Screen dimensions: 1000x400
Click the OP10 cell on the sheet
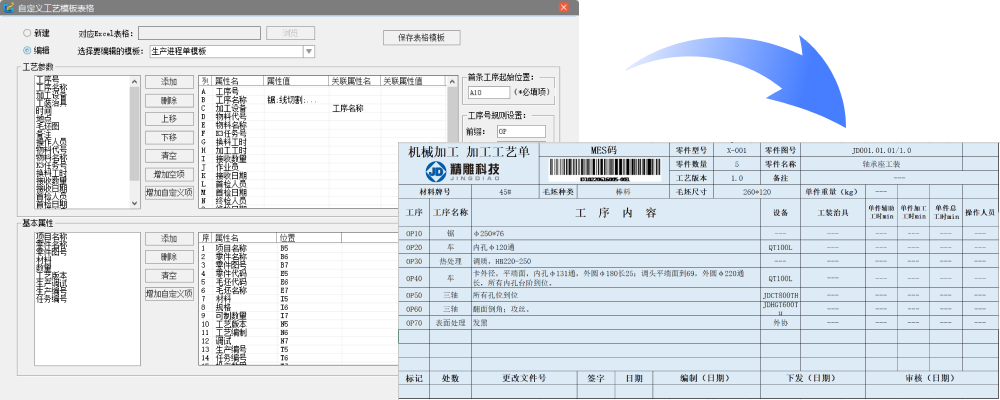point(415,233)
